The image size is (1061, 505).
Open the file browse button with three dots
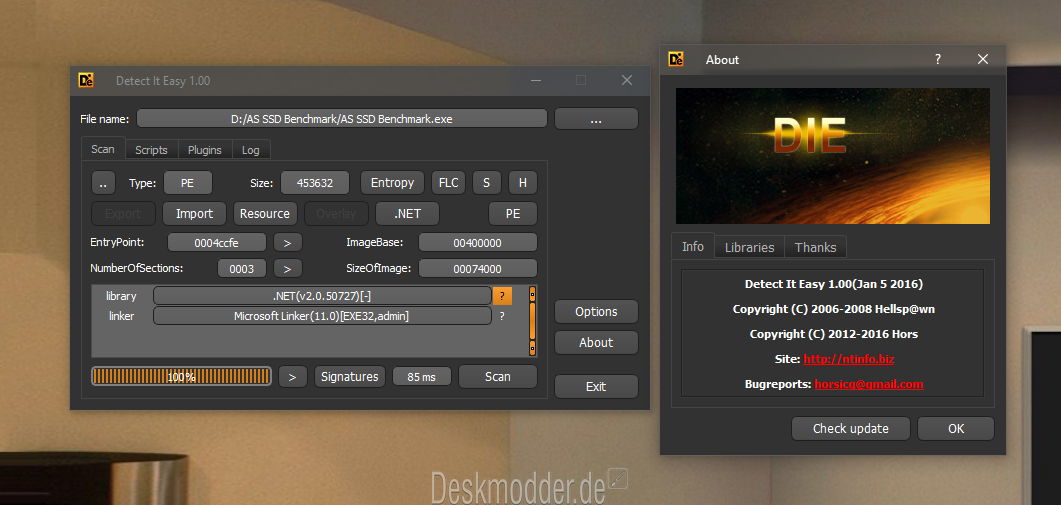coord(596,119)
